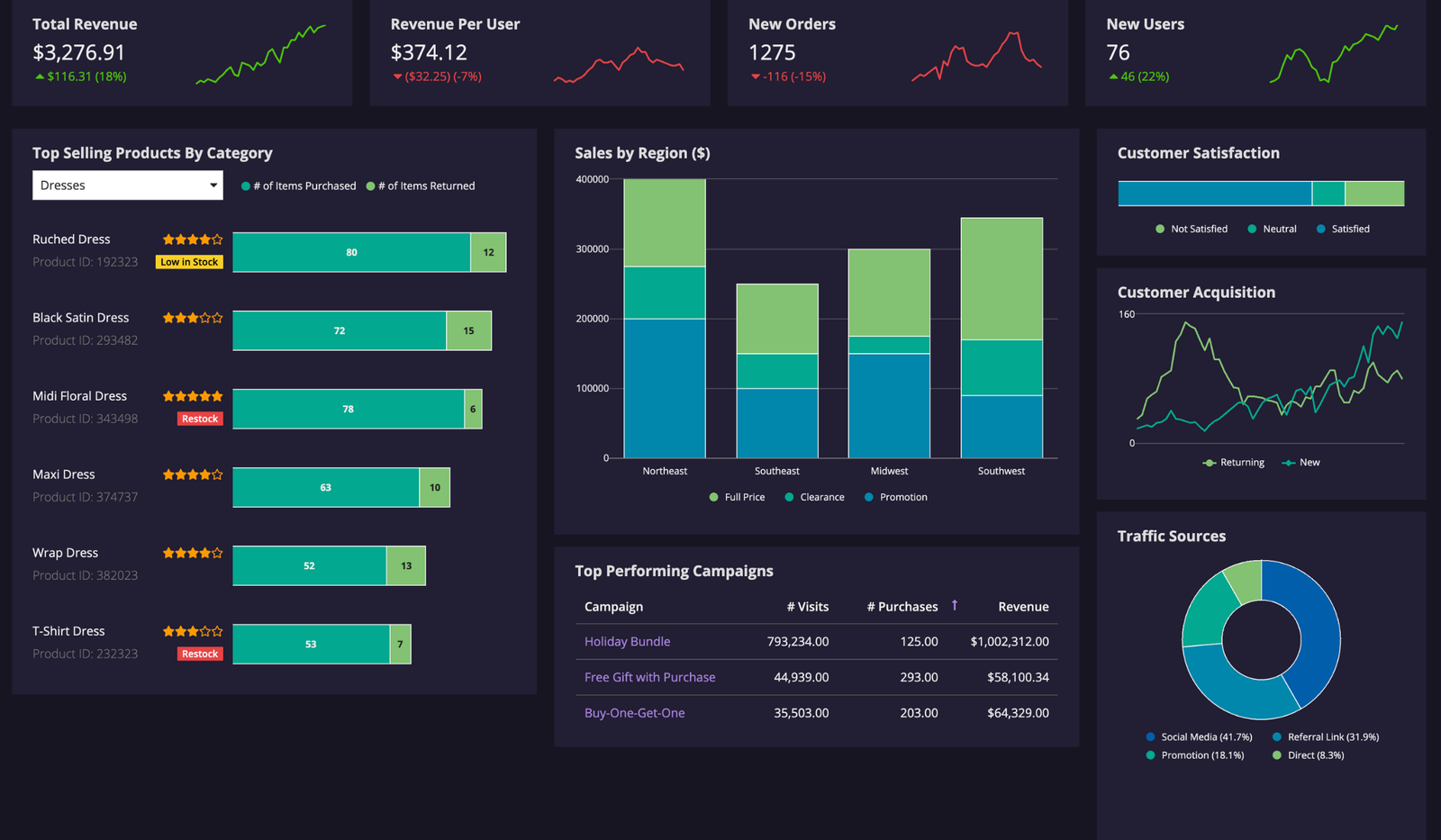Click the Revenue column header
Image resolution: width=1441 pixels, height=840 pixels.
tap(1023, 606)
